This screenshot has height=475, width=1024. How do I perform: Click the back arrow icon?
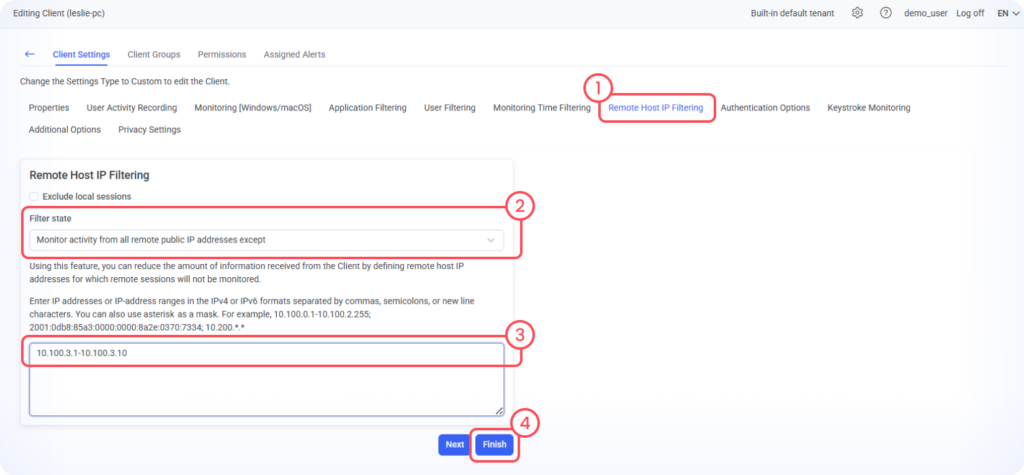click(x=30, y=54)
